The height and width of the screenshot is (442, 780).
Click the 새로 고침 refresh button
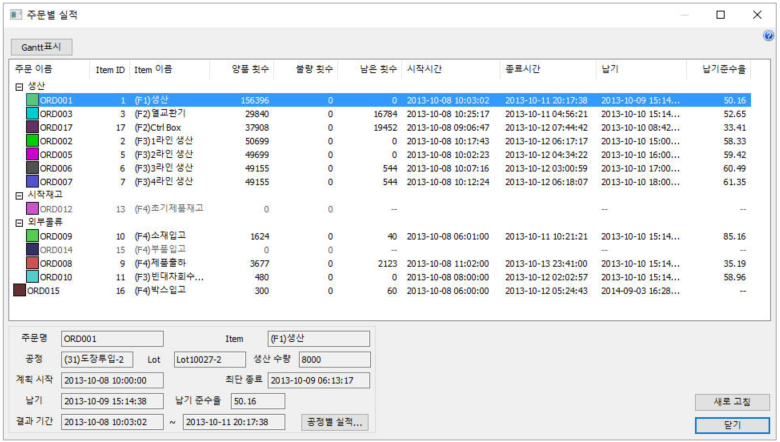coord(732,401)
